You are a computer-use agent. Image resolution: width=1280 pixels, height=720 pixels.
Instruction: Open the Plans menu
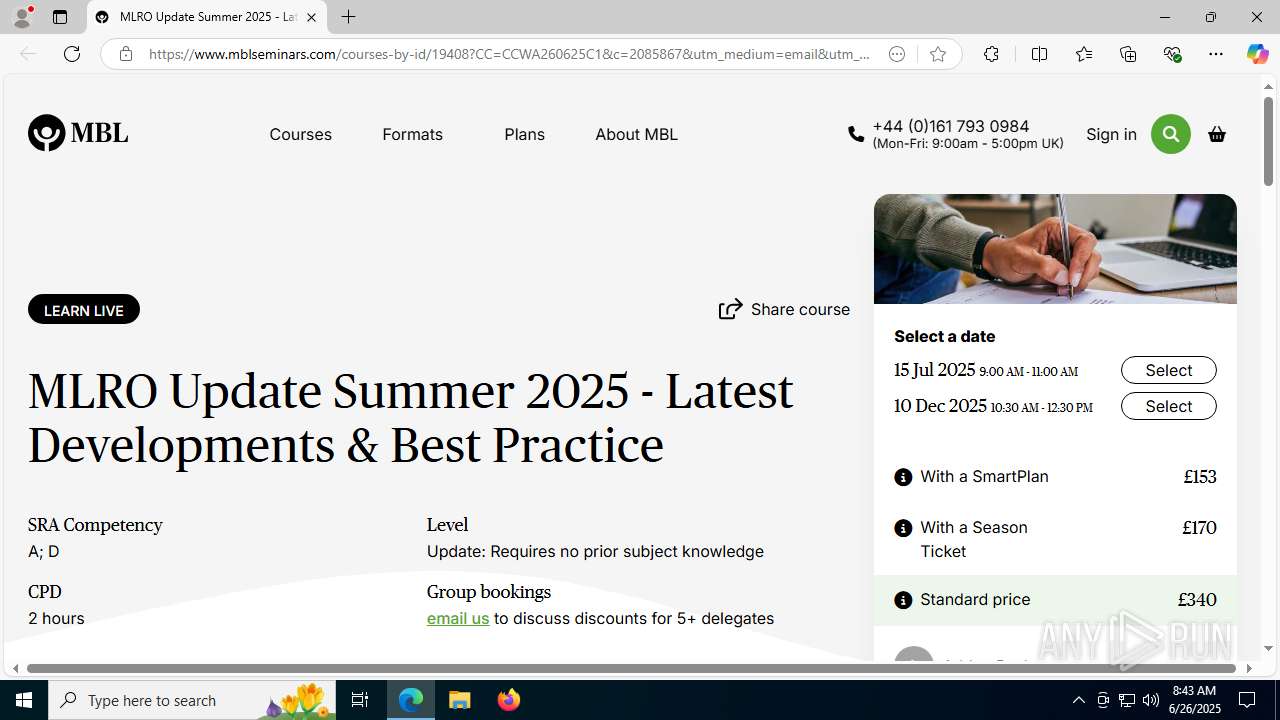(x=524, y=134)
